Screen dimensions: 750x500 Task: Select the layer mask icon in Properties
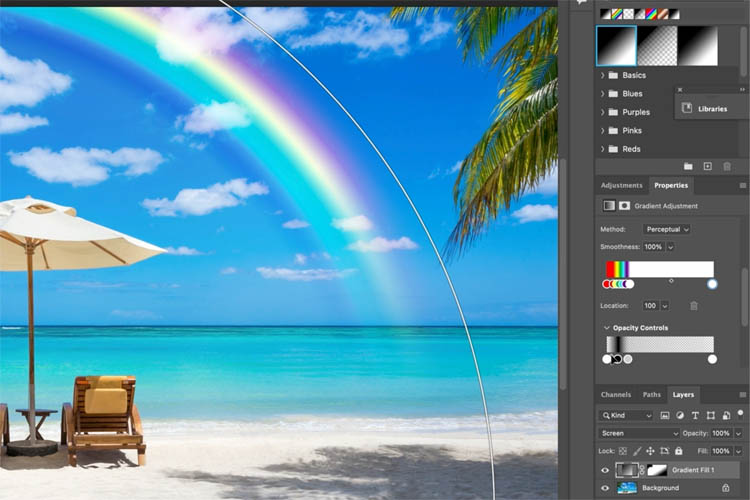(624, 206)
